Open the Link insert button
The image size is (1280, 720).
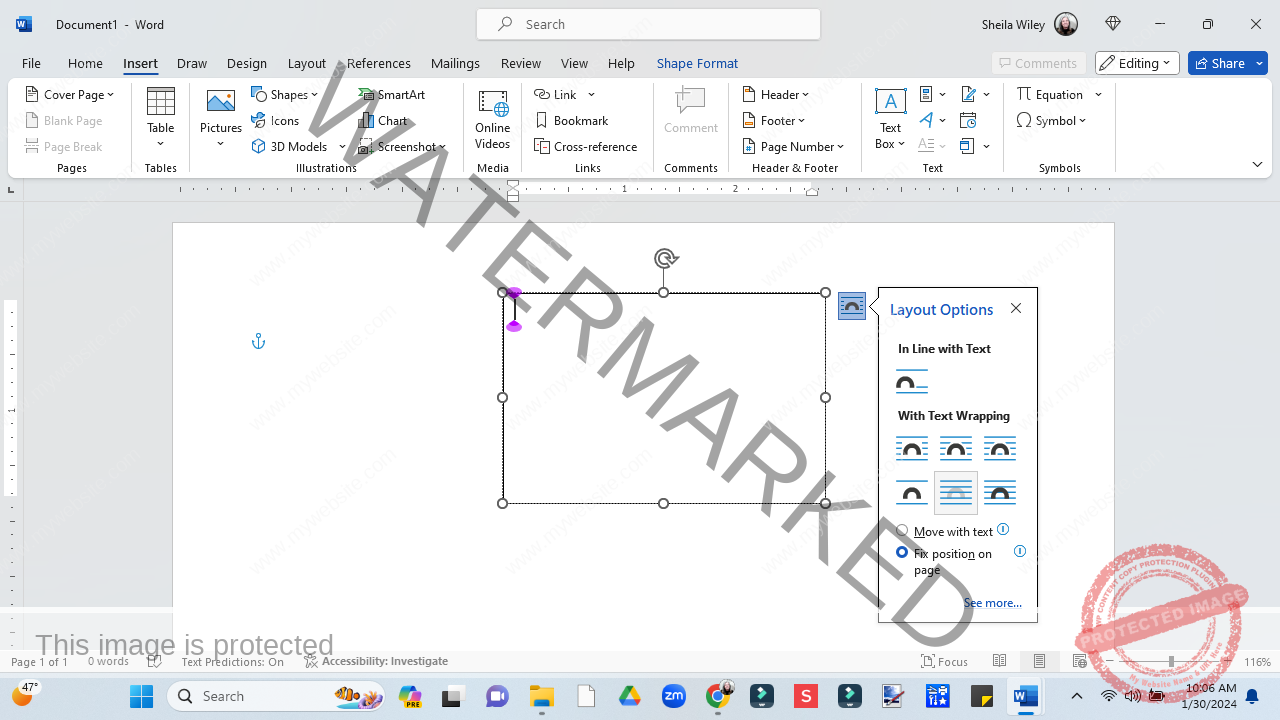tap(556, 94)
